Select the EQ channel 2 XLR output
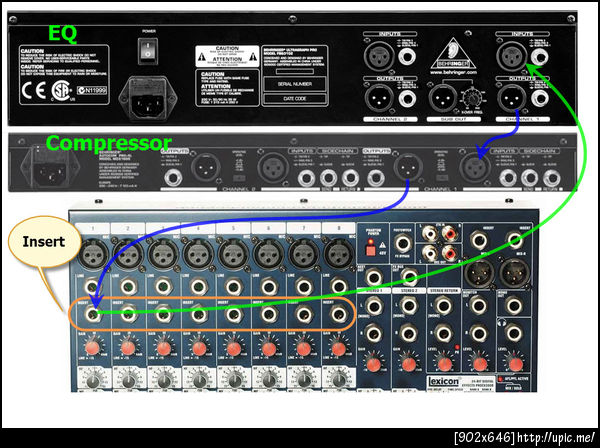Image resolution: width=600 pixels, height=448 pixels. 379,98
